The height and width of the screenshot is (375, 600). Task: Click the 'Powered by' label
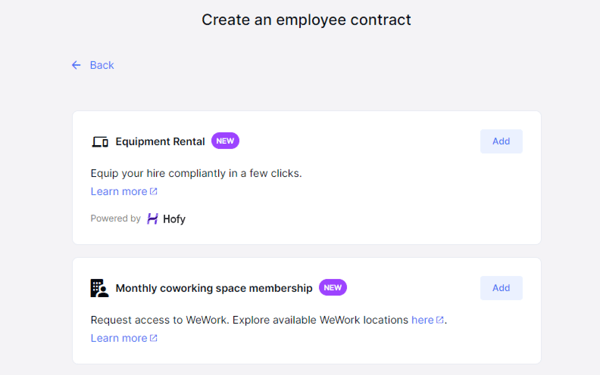coord(116,218)
